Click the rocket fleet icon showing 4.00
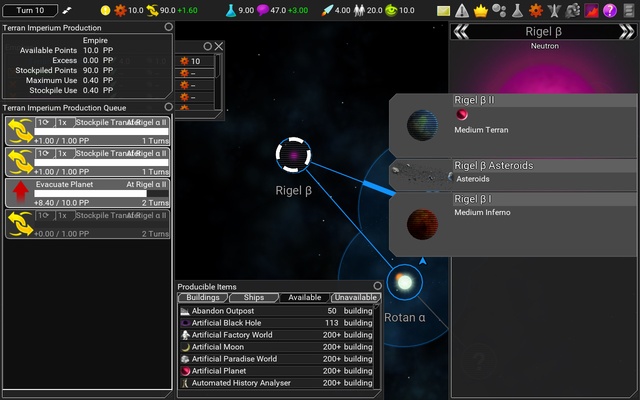The width and height of the screenshot is (640, 400). (327, 11)
